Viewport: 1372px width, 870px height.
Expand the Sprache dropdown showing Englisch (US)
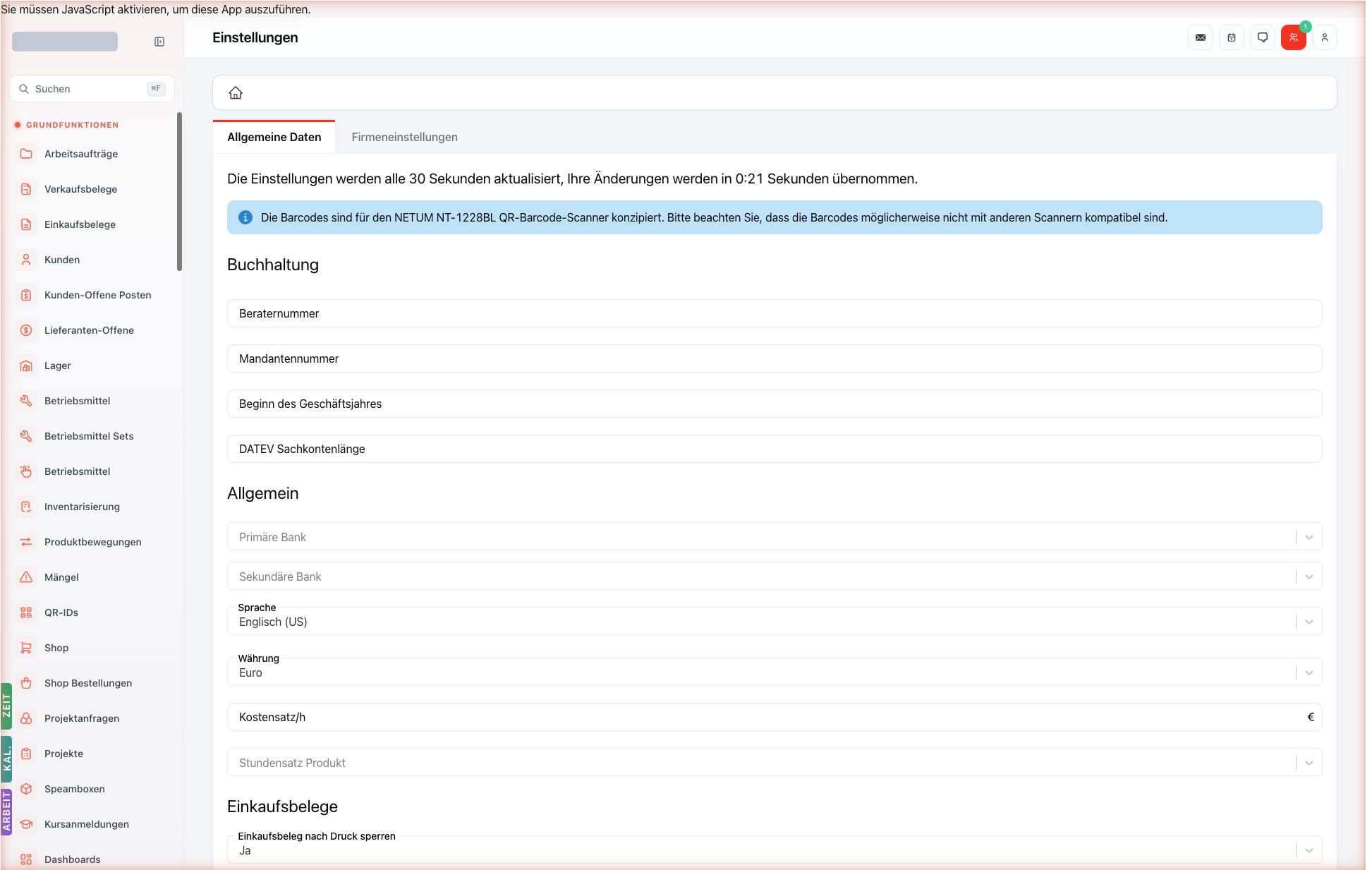[x=775, y=622]
